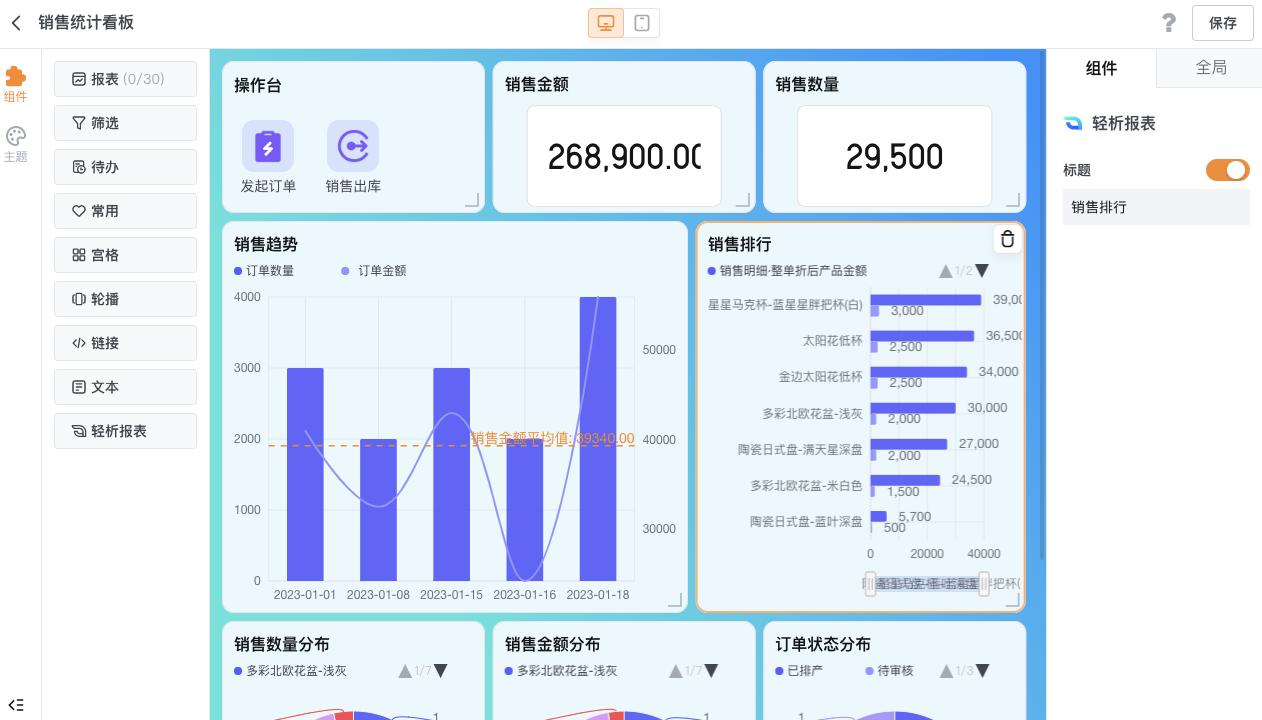Add a 待办 to-do component
This screenshot has height=720, width=1262.
[125, 167]
